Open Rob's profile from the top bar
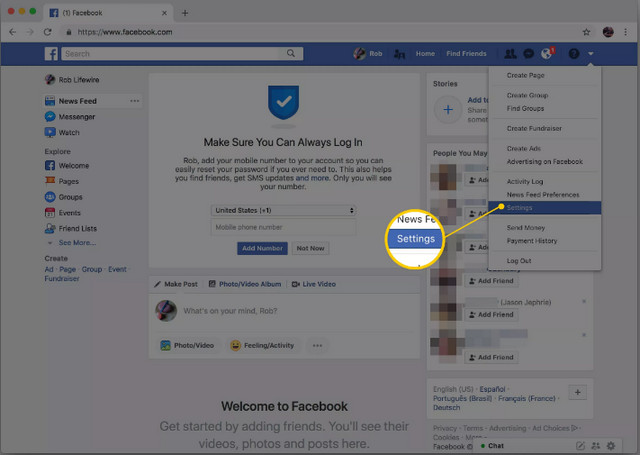This screenshot has height=455, width=640. [x=368, y=53]
